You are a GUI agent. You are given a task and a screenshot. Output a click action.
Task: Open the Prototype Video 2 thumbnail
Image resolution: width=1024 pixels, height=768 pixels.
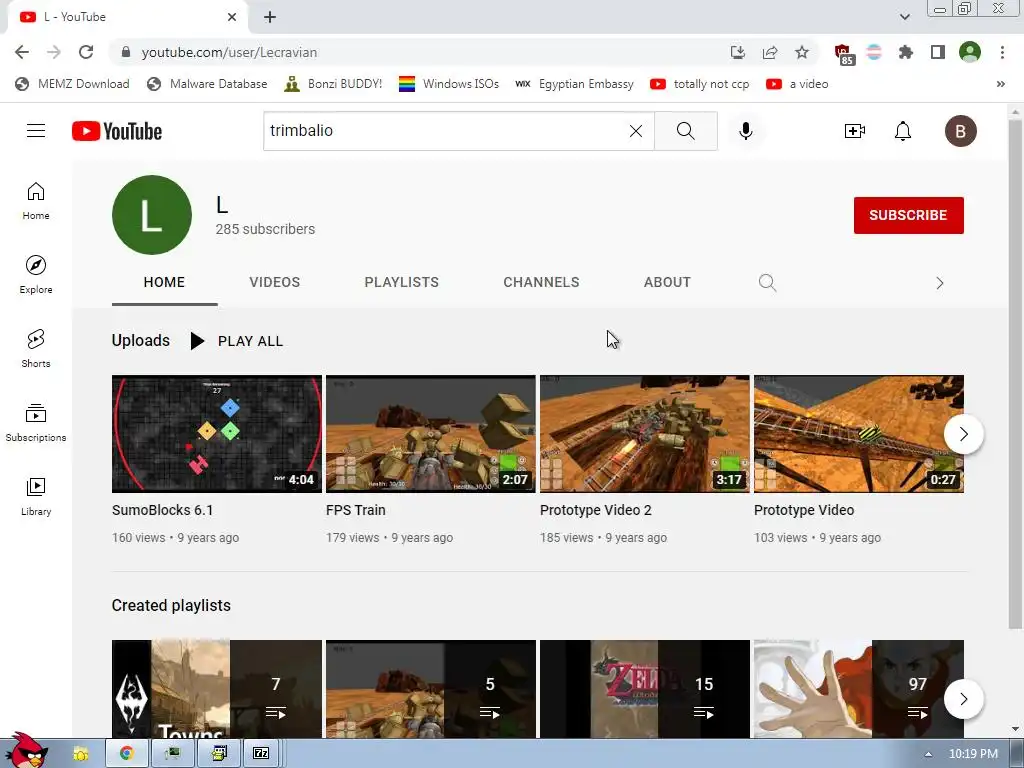[645, 434]
